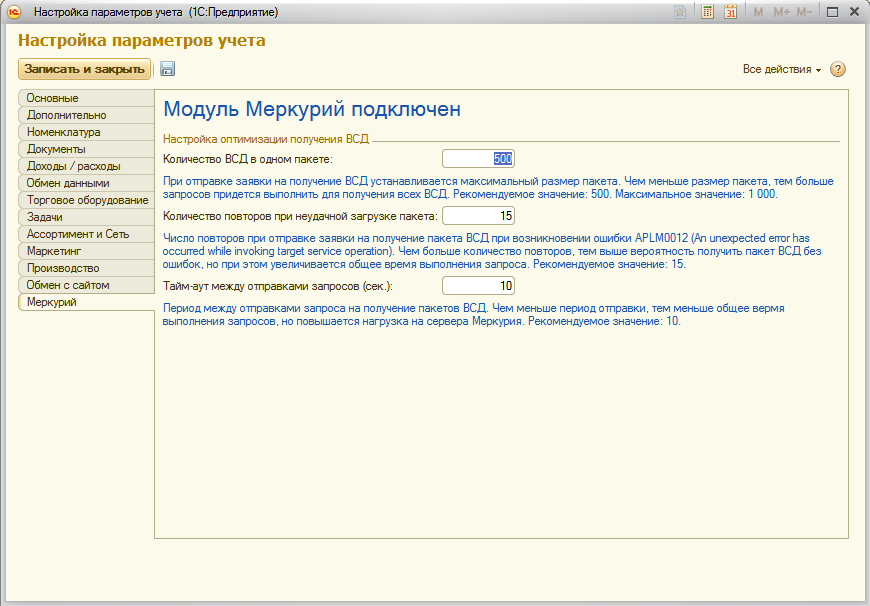The height and width of the screenshot is (606, 870).
Task: Select the Обмен с сайтом tab
Action: 87,285
